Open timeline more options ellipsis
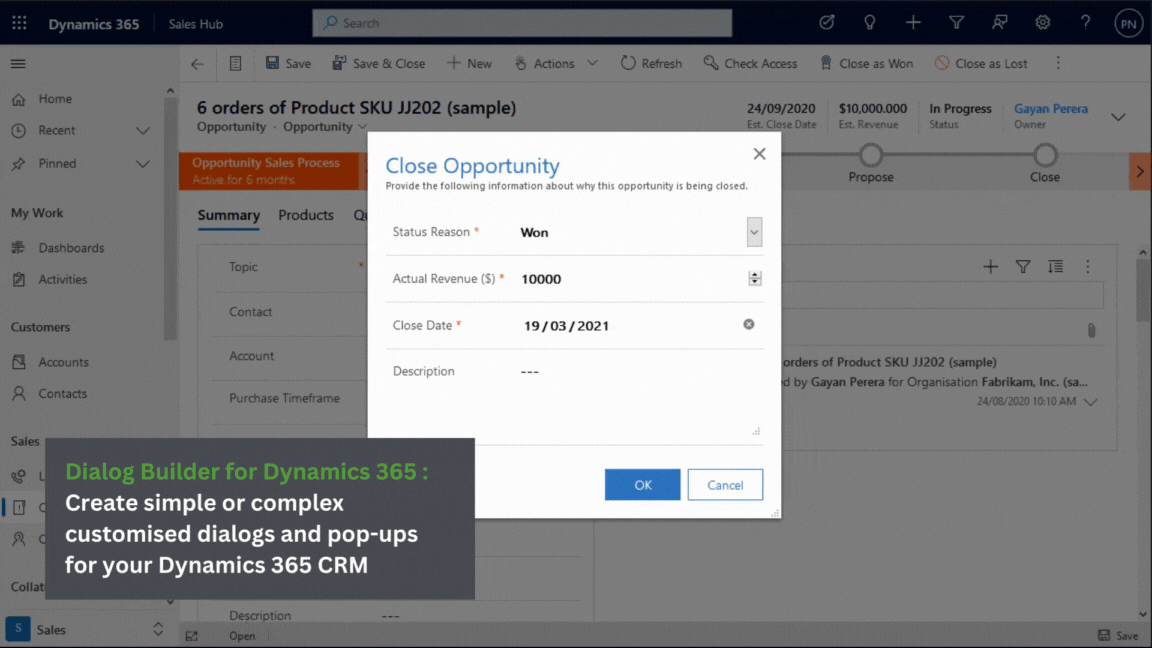The height and width of the screenshot is (648, 1152). coord(1087,267)
